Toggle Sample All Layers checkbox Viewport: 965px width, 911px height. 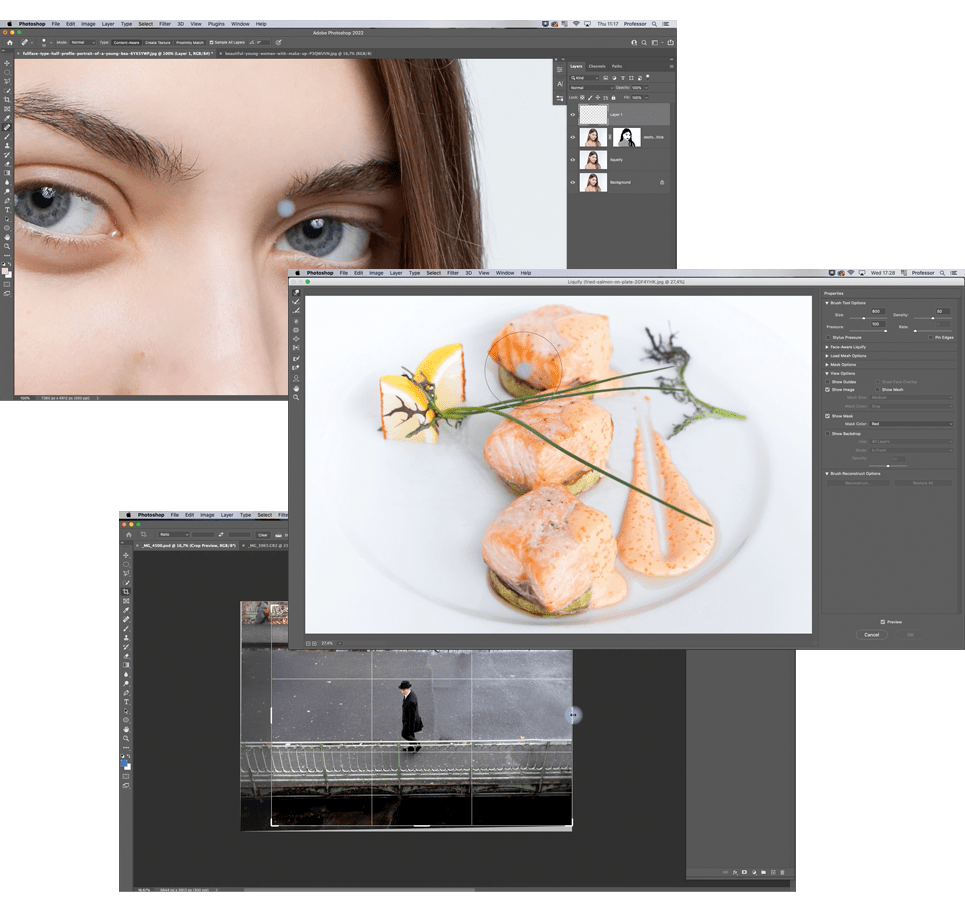pyautogui.click(x=212, y=42)
